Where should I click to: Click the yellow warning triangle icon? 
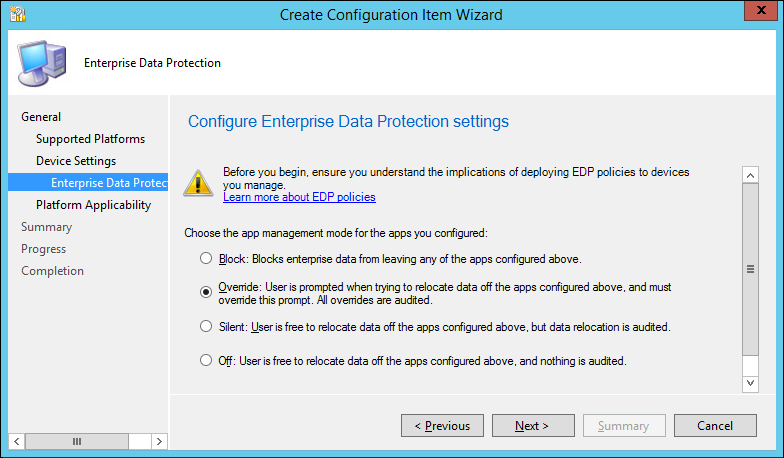tap(201, 181)
